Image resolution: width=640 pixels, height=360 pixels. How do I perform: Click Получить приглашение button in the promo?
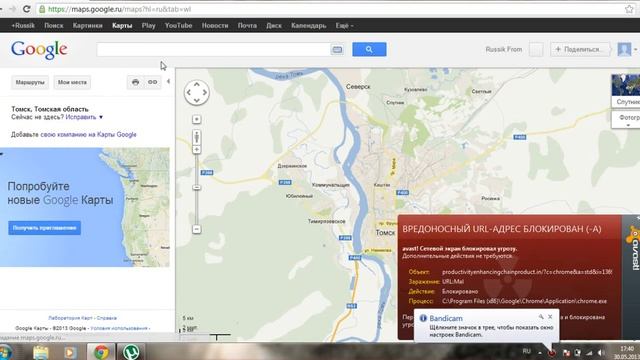click(44, 228)
